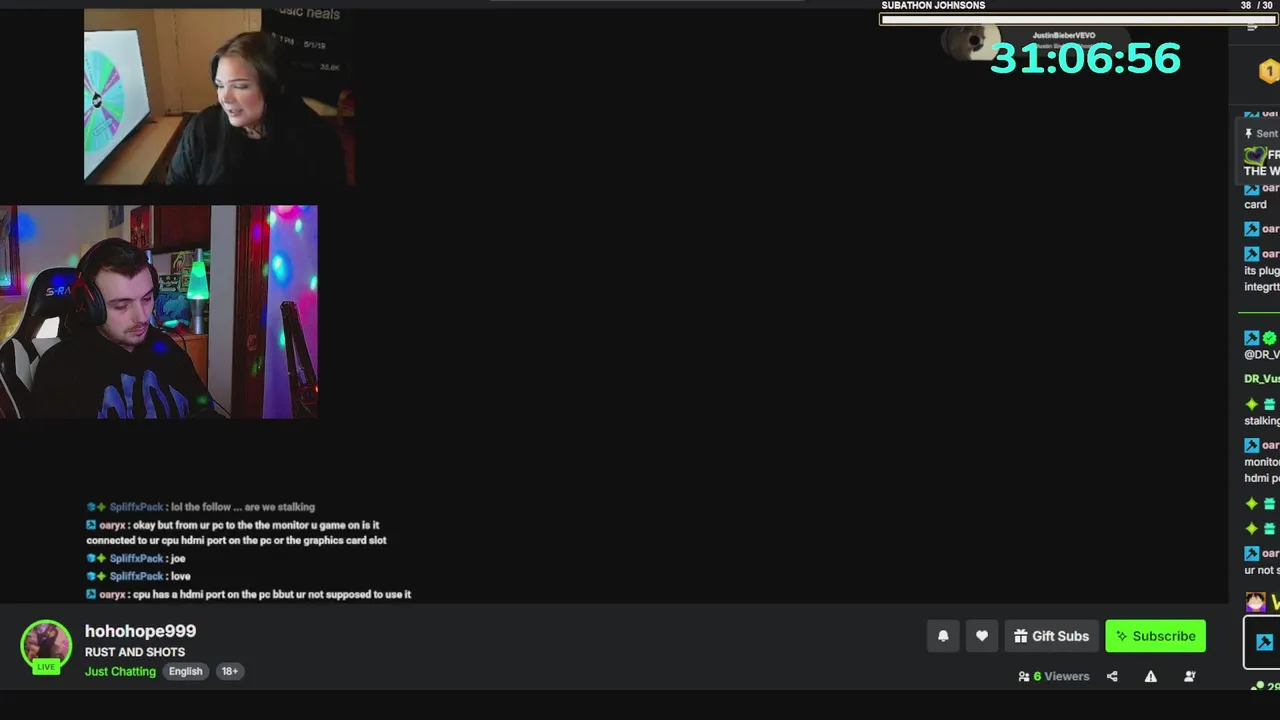1280x720 pixels.
Task: Click the Gift Subs button
Action: (x=1051, y=636)
